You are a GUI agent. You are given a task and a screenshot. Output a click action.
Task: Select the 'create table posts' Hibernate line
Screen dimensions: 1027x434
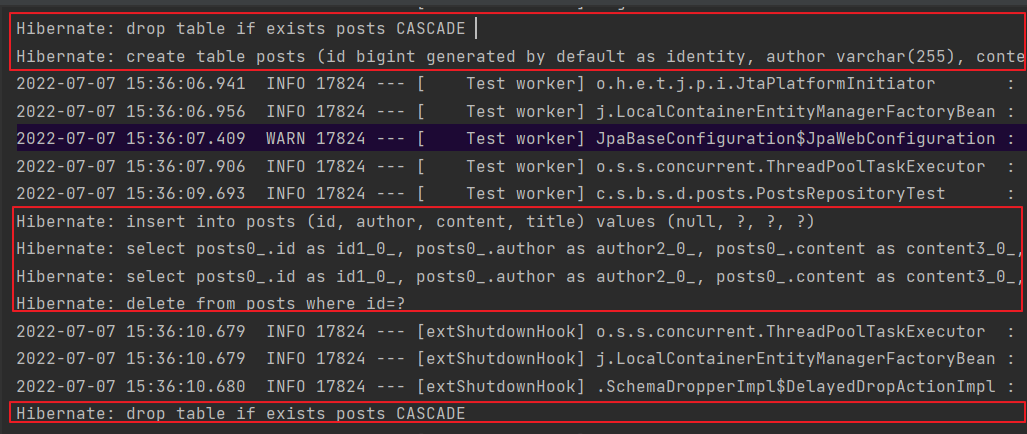[521, 57]
